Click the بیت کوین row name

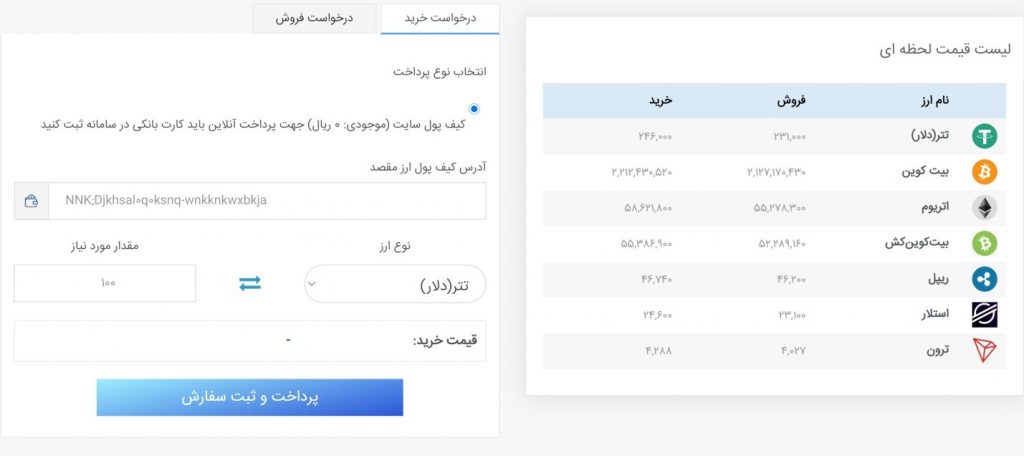pos(926,172)
